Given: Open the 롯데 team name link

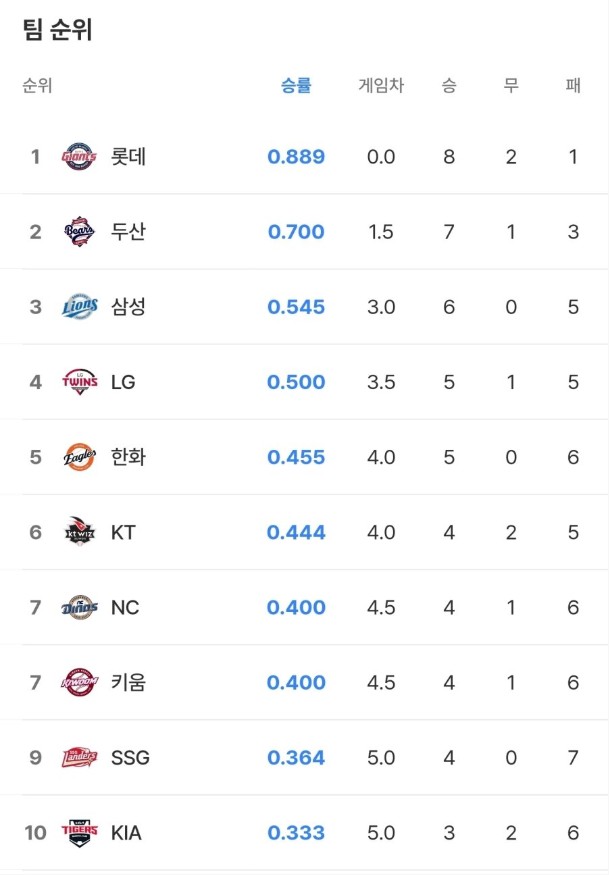Looking at the screenshot, I should point(129,157).
